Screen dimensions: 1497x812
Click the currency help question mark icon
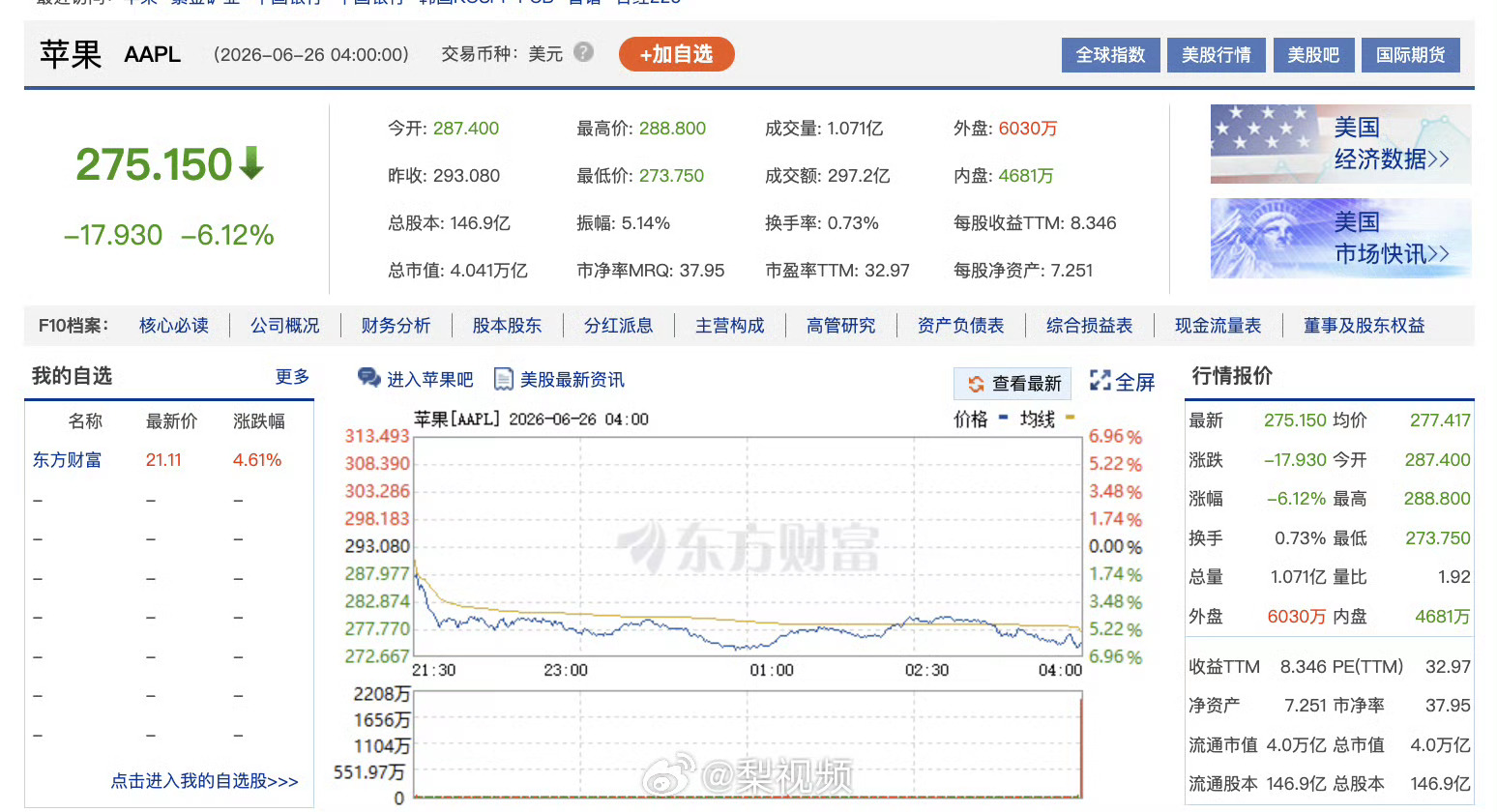coord(583,52)
